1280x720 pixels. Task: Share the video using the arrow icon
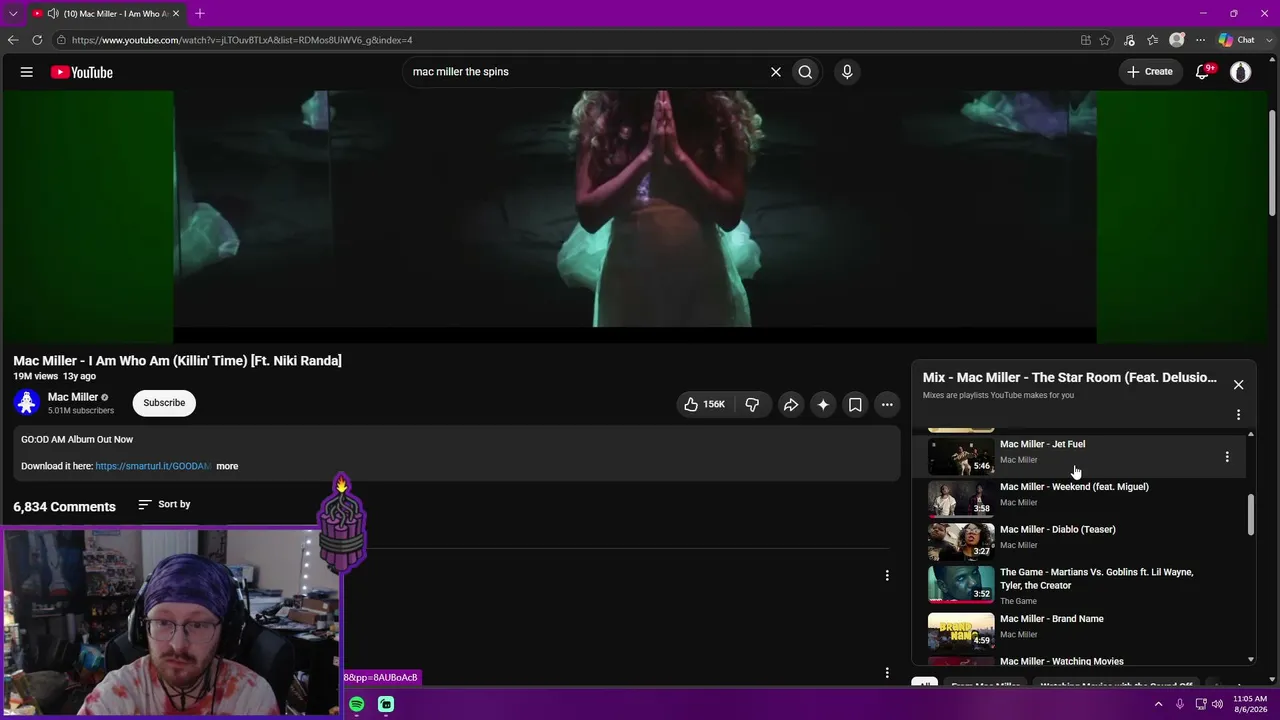790,404
